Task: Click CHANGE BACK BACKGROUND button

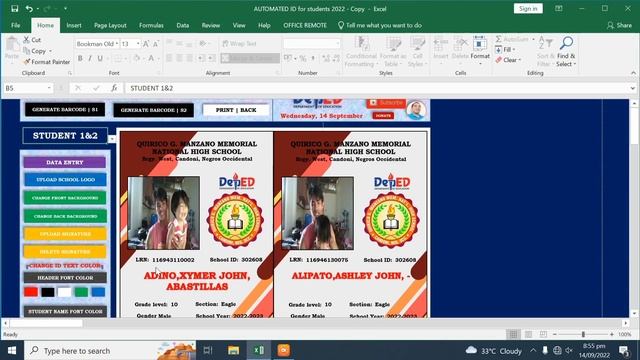Action: click(65, 216)
